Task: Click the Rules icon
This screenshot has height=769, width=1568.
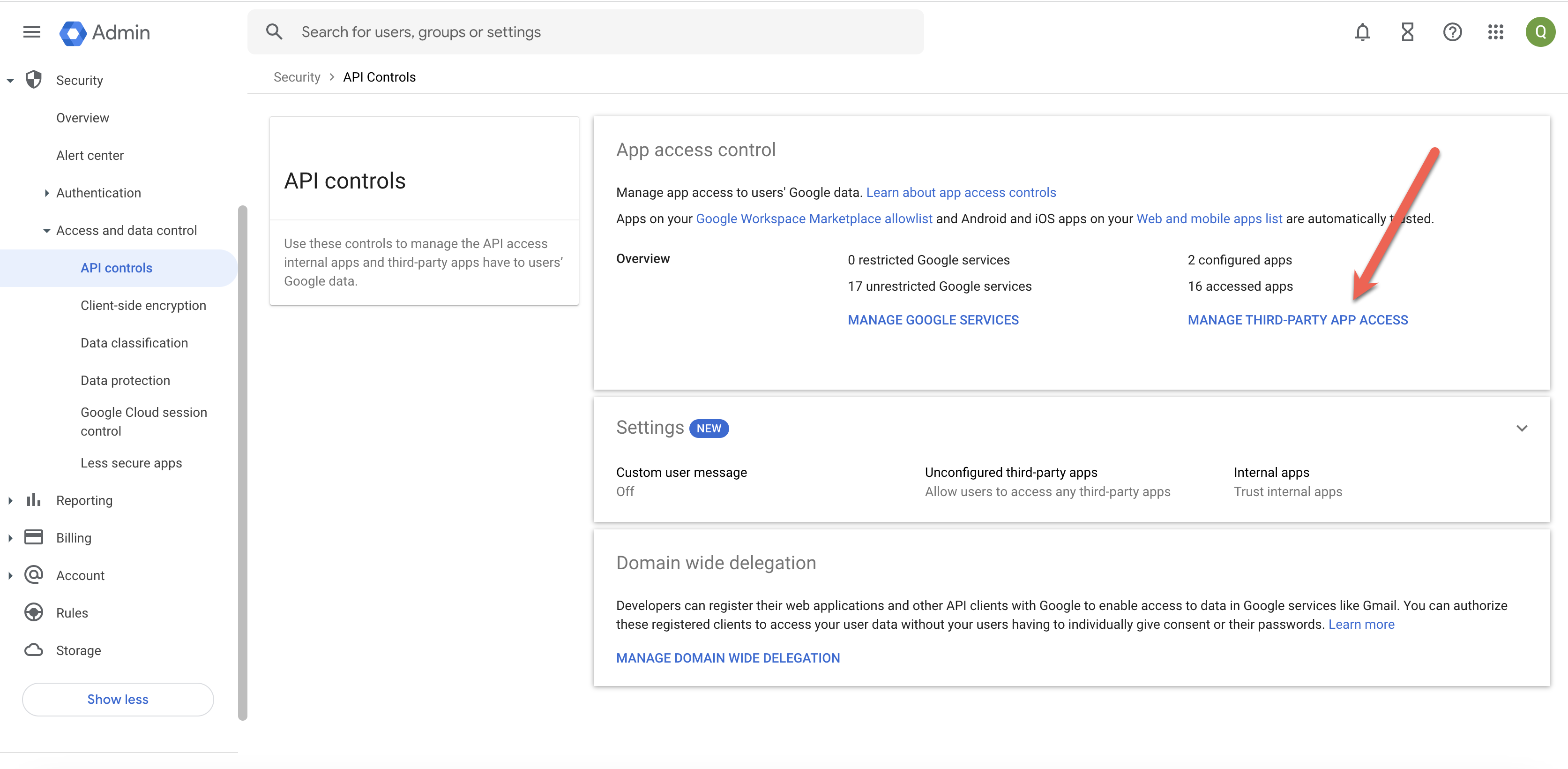Action: coord(34,612)
